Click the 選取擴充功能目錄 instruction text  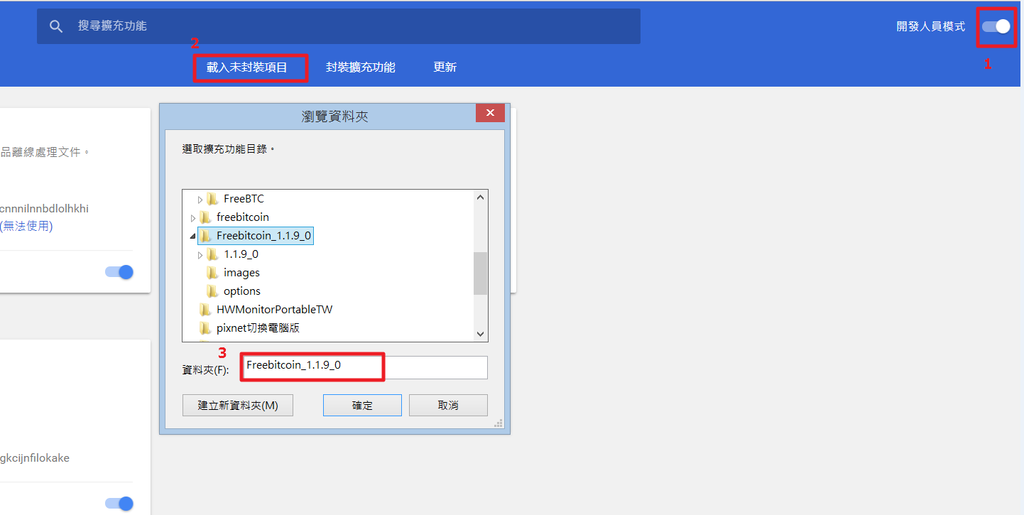click(229, 149)
